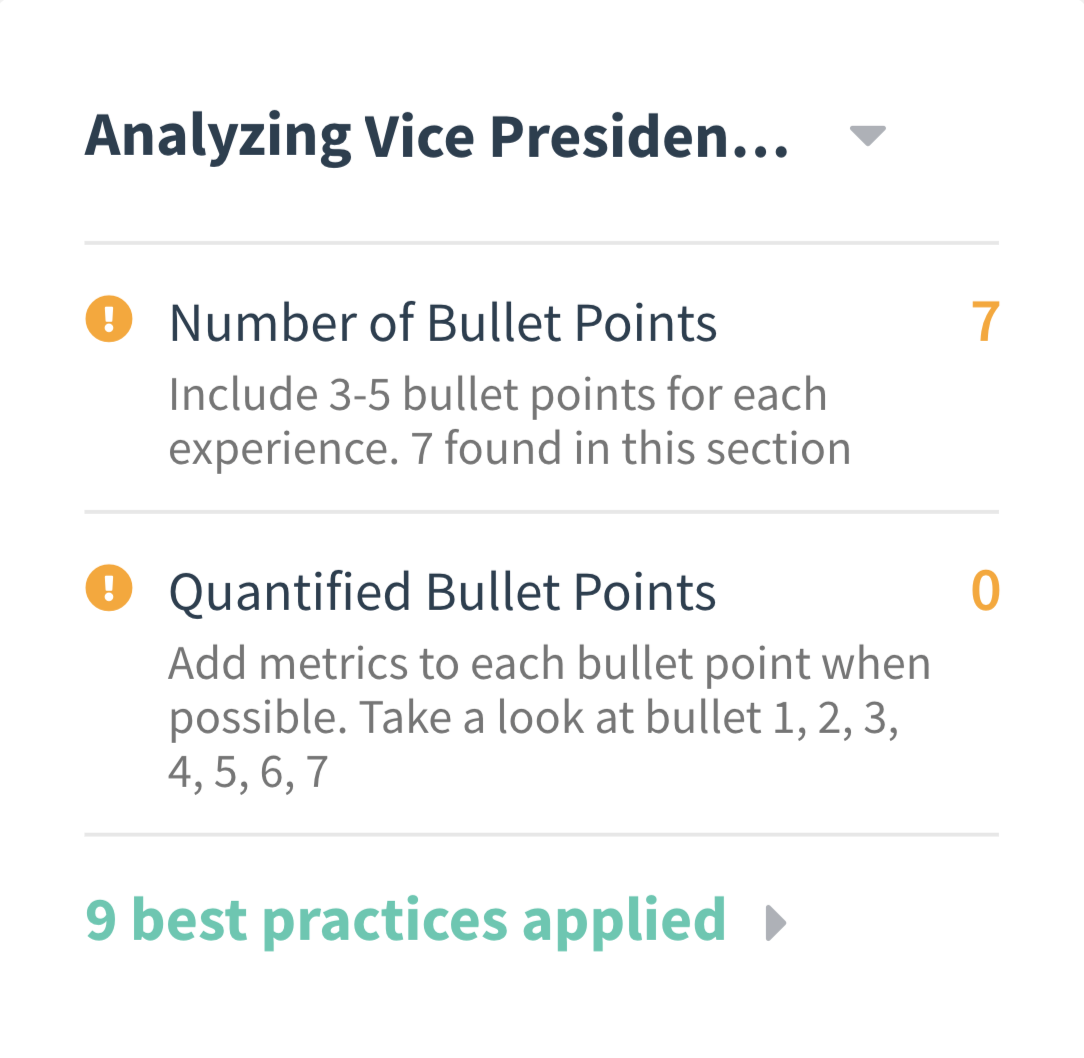
Task: Click the right-pointing arrow after best practices
Action: click(x=775, y=921)
